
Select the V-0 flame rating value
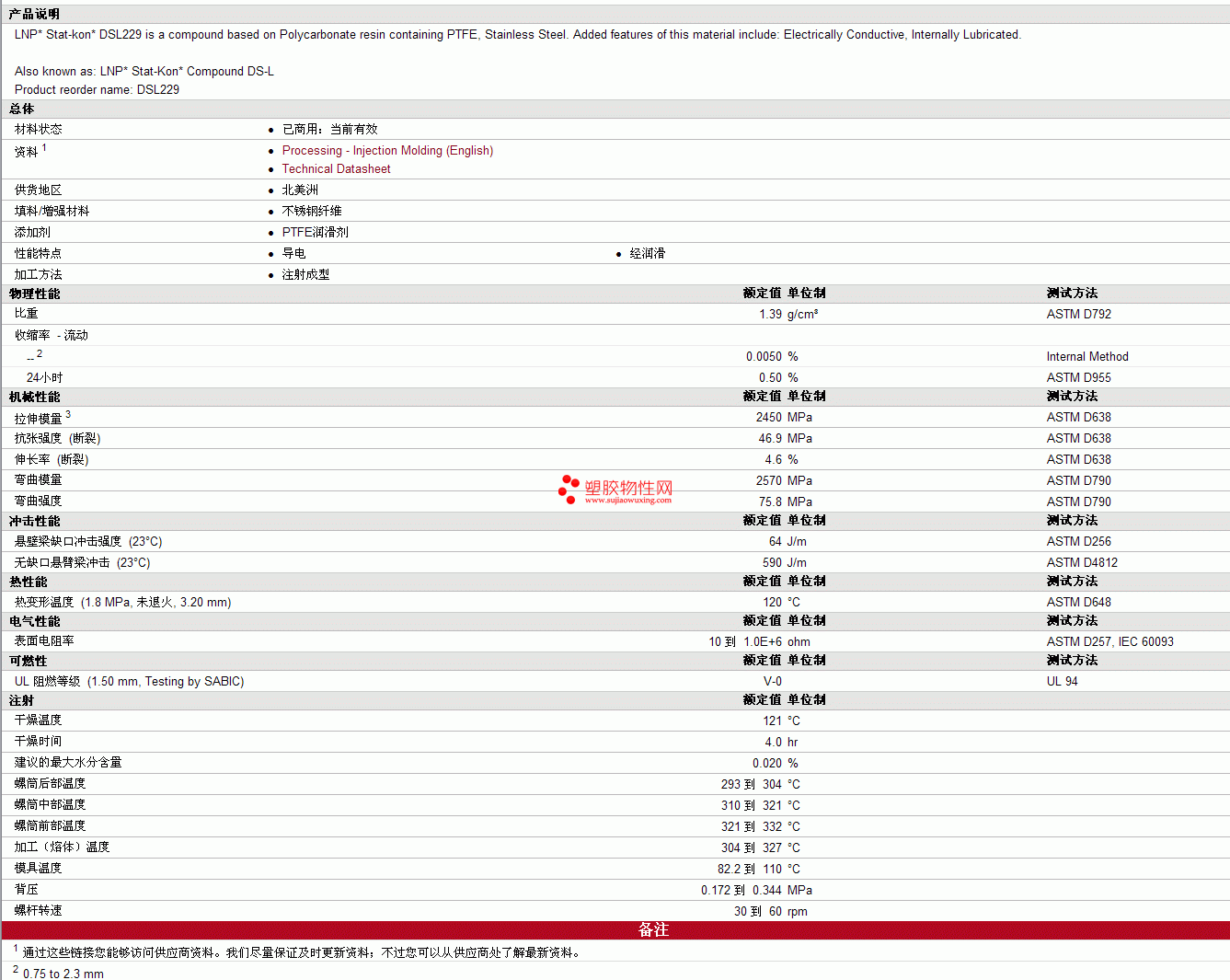pyautogui.click(x=773, y=682)
